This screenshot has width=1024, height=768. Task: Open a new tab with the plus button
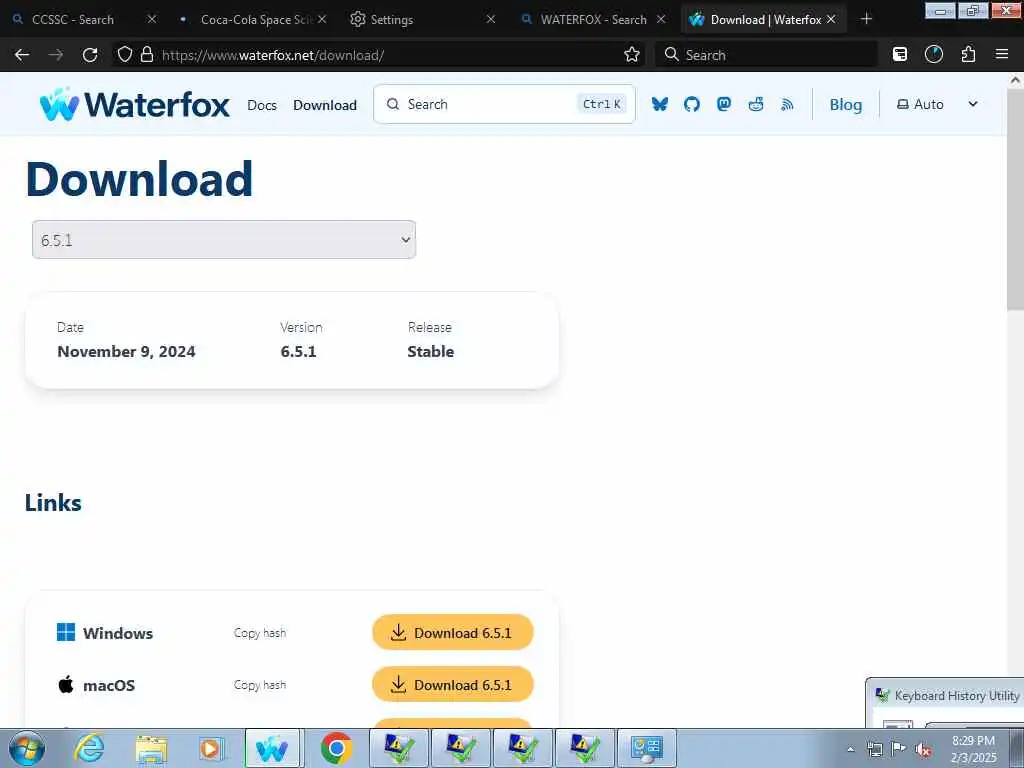pyautogui.click(x=867, y=20)
